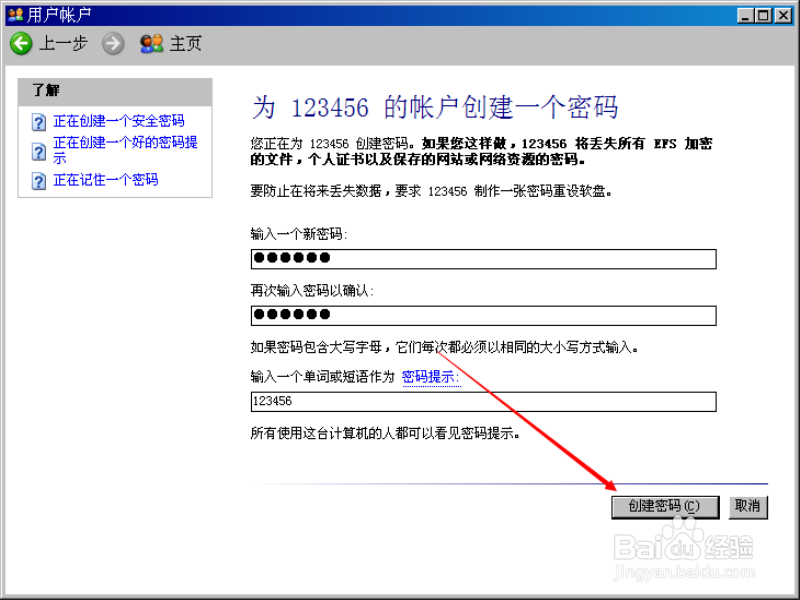
Task: Click the 取消 button
Action: pyautogui.click(x=748, y=507)
